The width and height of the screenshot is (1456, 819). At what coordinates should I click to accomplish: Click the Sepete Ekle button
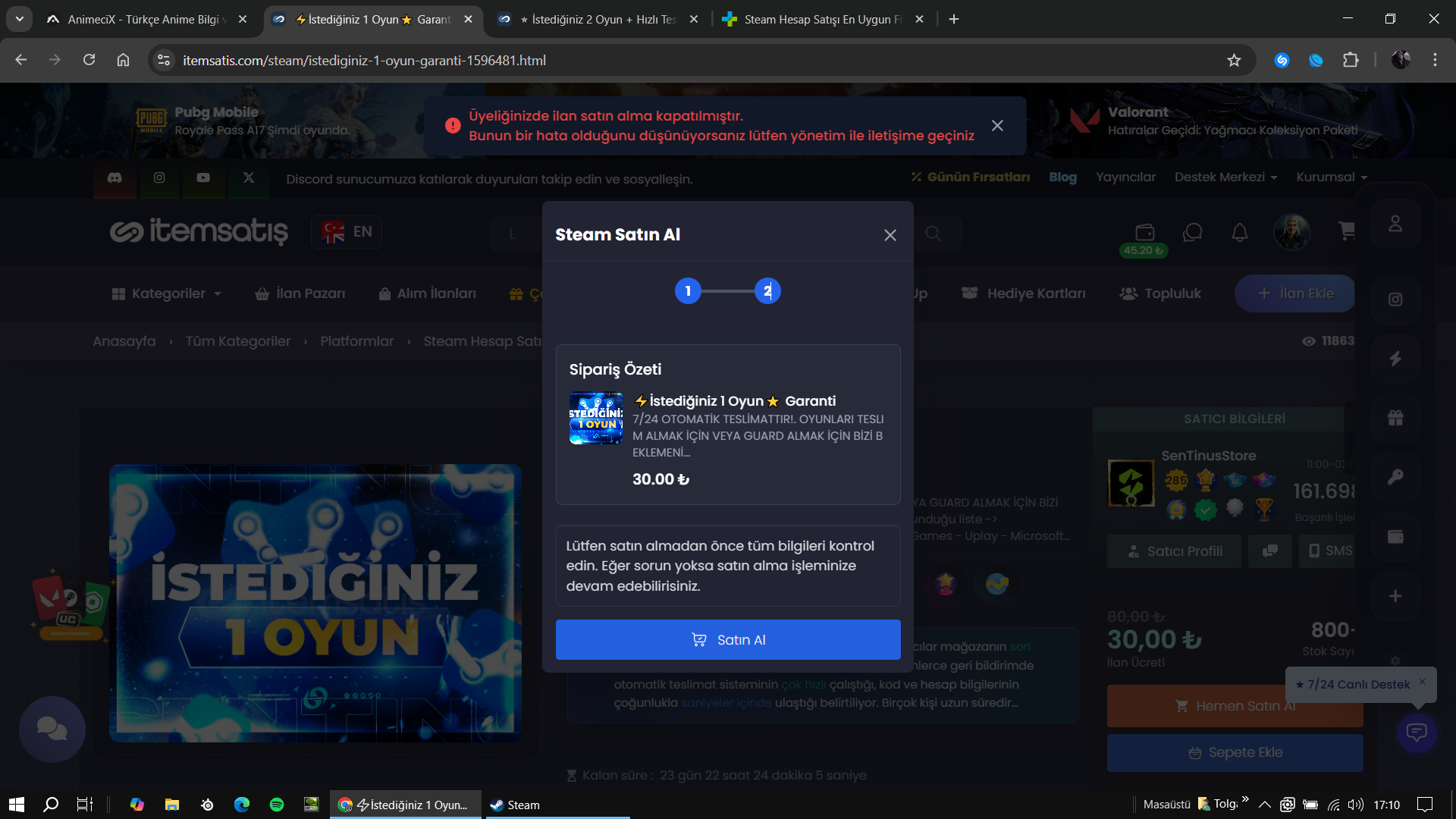(1235, 752)
